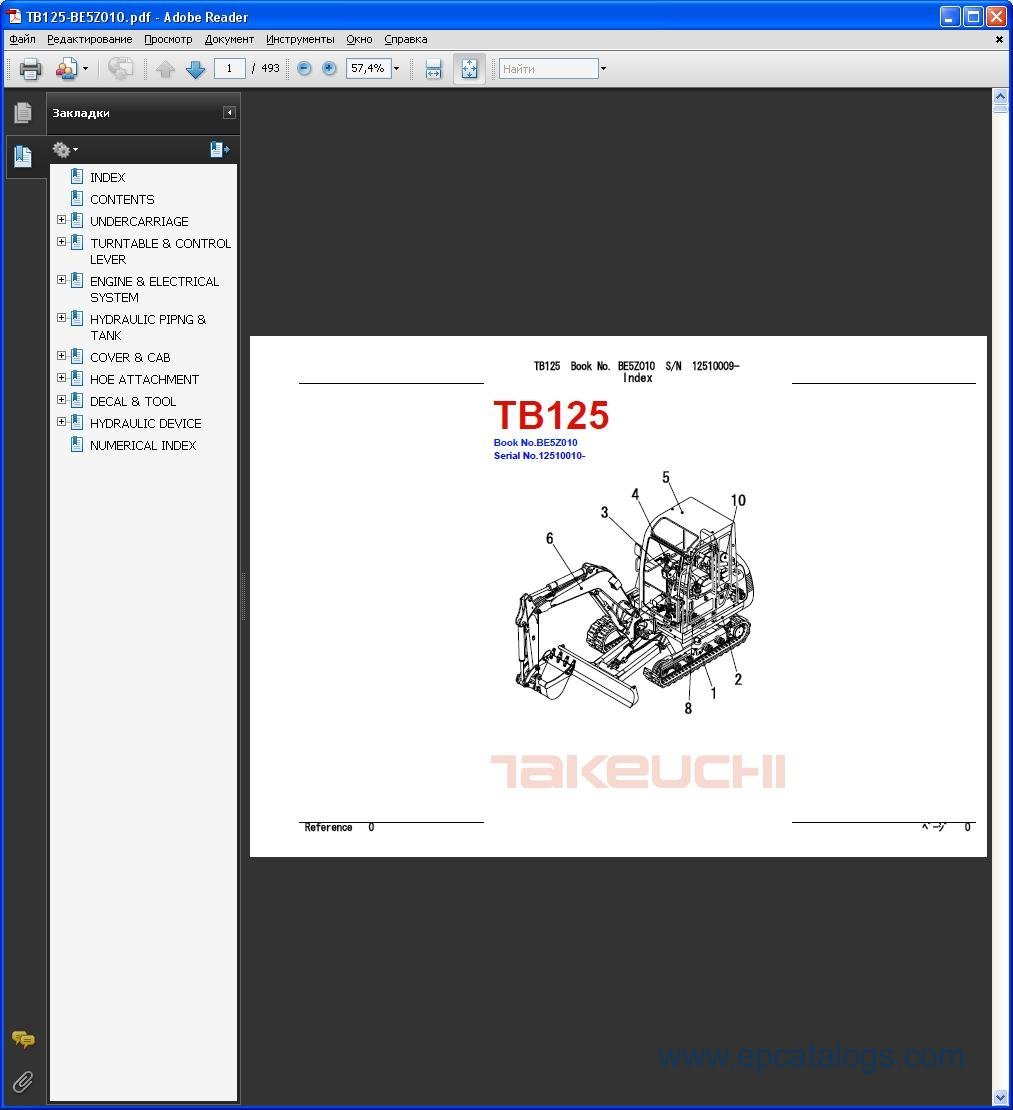
Task: Click the NUMERICAL INDEX bookmark page icon
Action: [77, 444]
